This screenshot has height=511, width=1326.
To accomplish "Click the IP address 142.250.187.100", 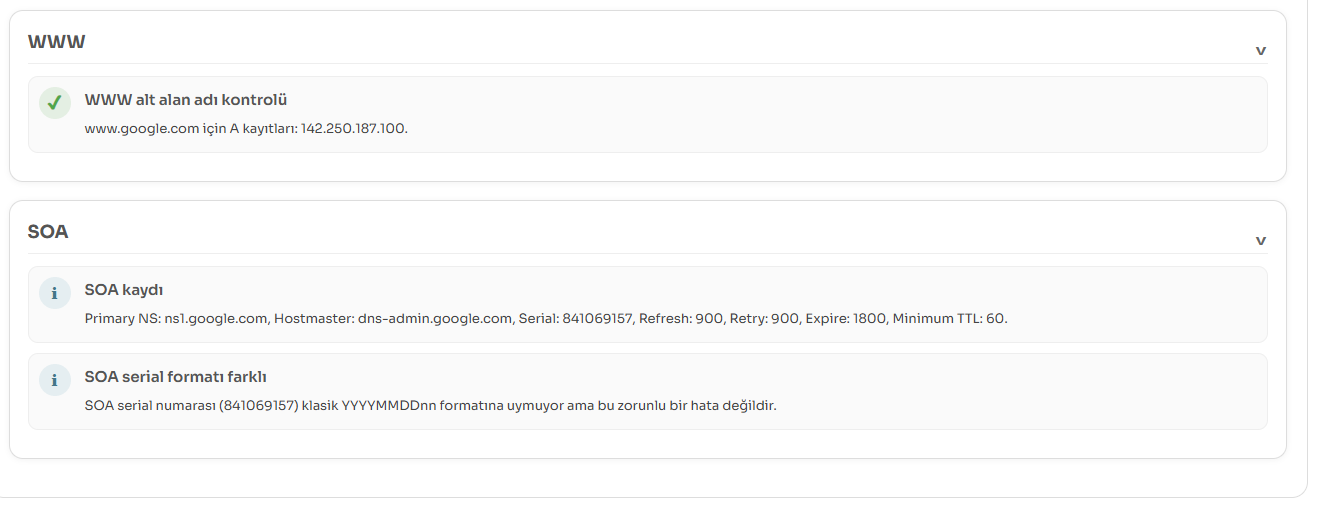I will point(354,129).
